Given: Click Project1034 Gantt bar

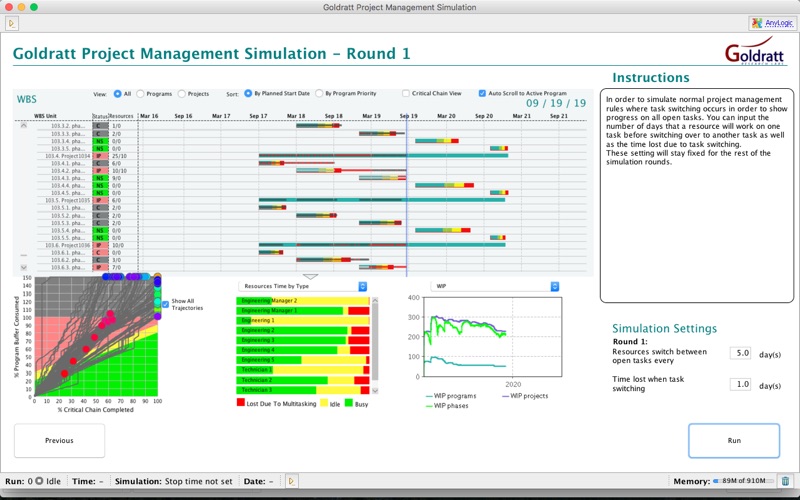Looking at the screenshot, I should (383, 156).
